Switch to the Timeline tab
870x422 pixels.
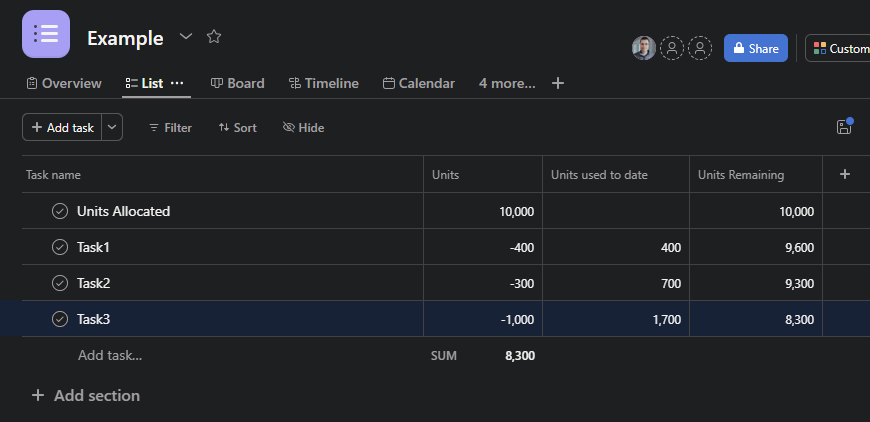click(x=323, y=83)
